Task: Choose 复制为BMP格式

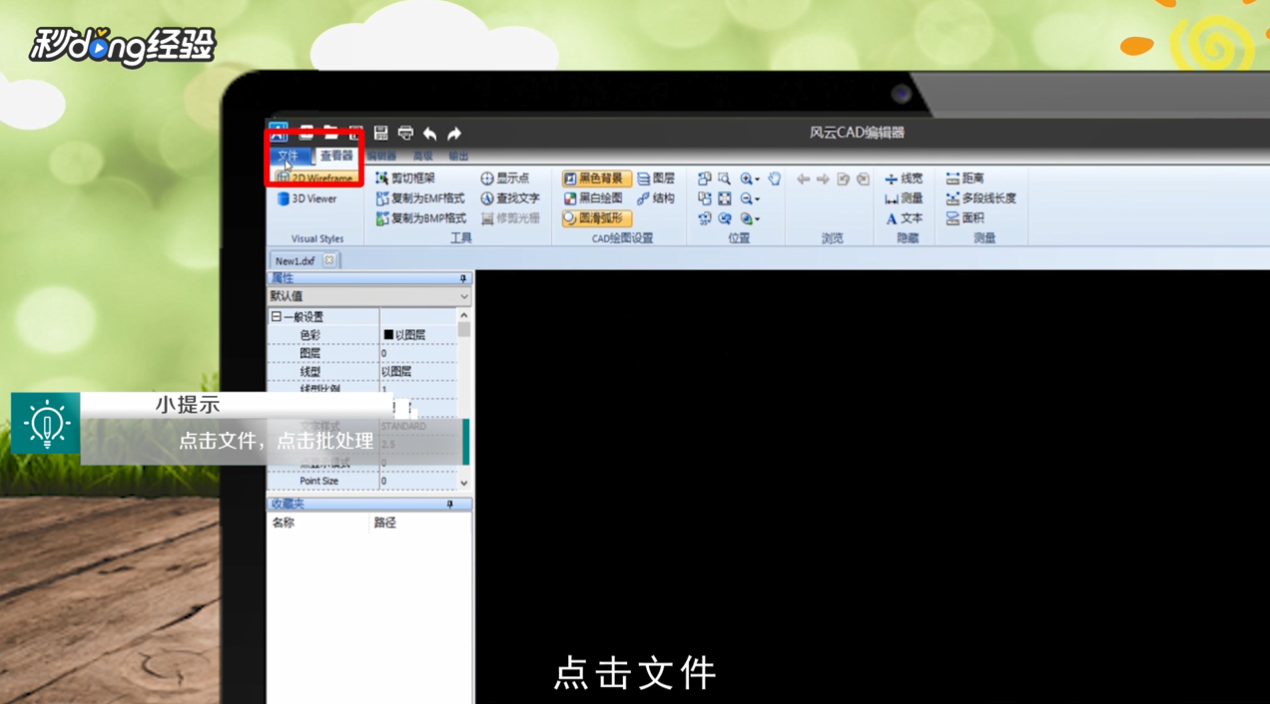Action: point(420,218)
